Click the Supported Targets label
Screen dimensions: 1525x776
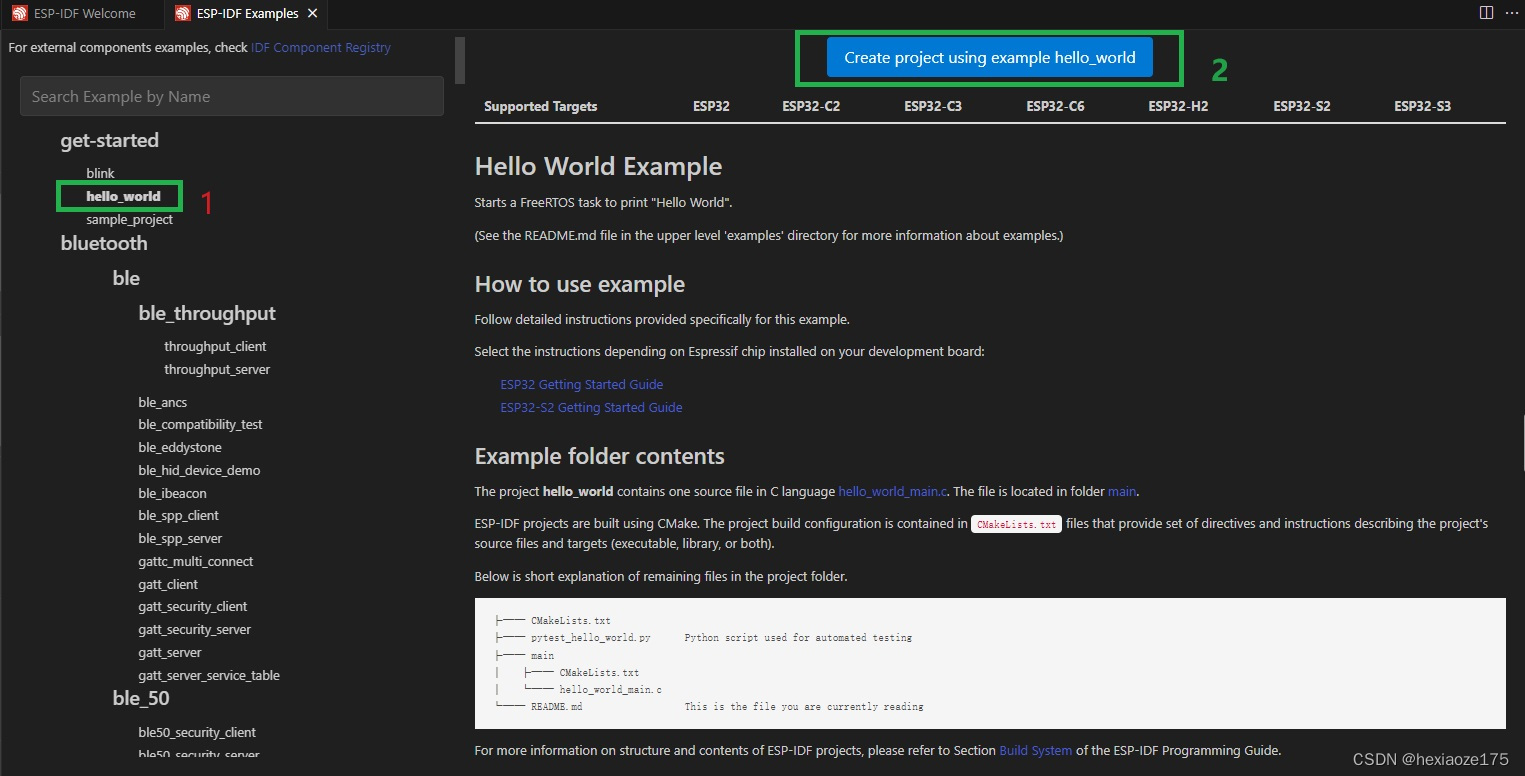[x=541, y=106]
